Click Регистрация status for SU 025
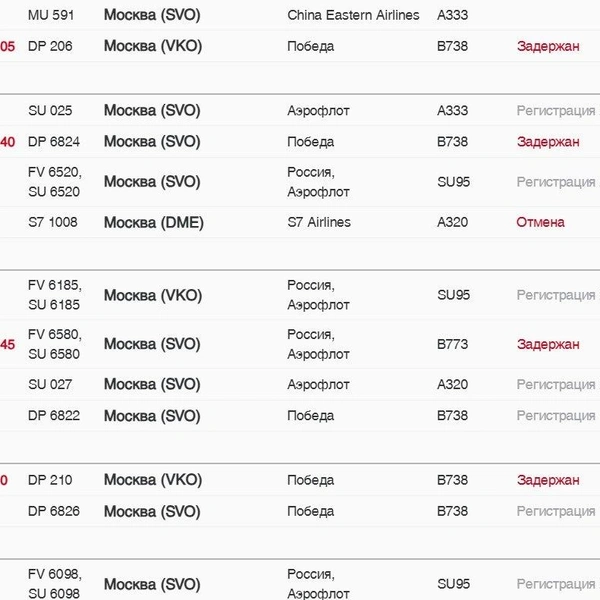The image size is (600, 600). [556, 111]
